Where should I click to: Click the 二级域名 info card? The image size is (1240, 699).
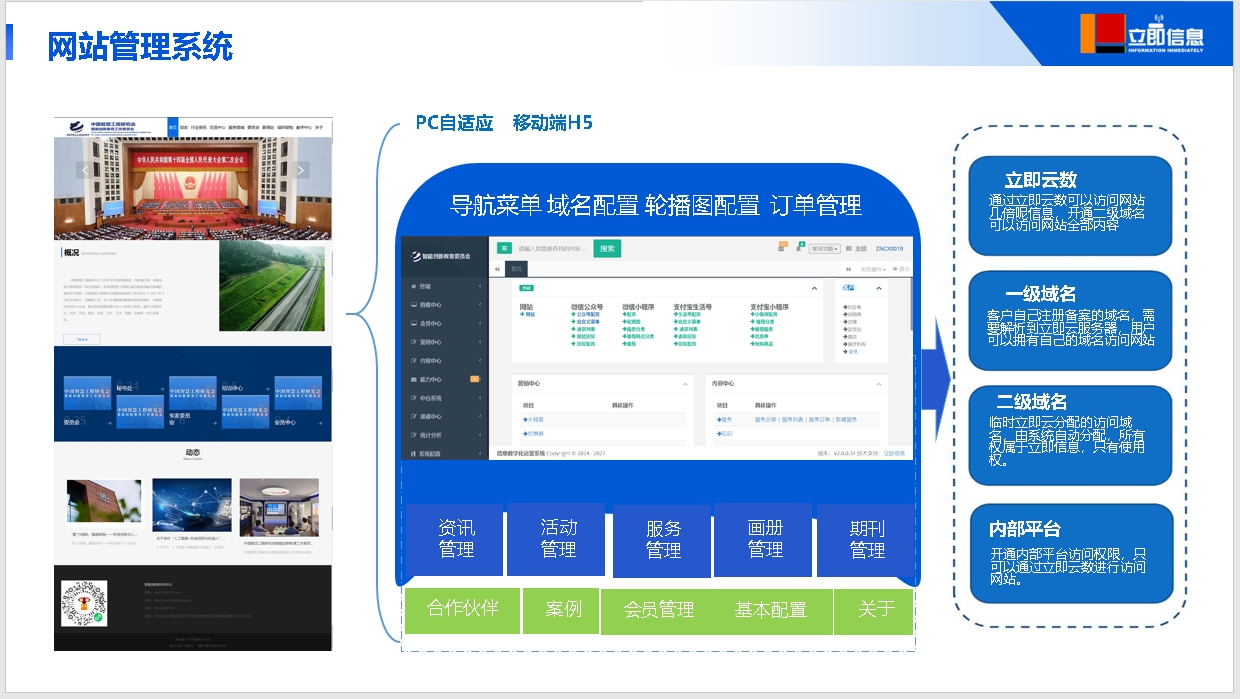(1070, 435)
